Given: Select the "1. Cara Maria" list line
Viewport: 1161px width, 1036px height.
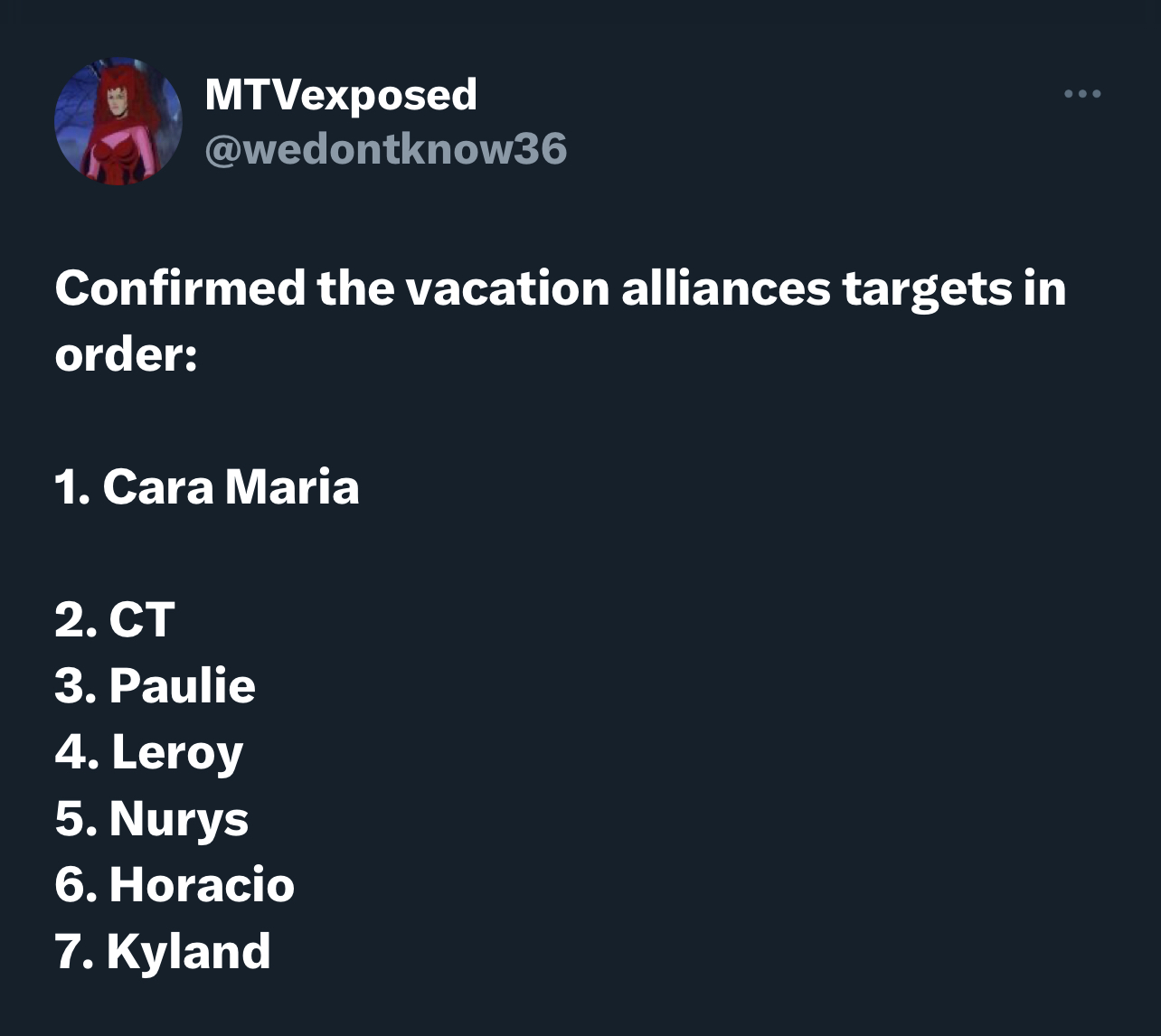Looking at the screenshot, I should click(x=207, y=486).
